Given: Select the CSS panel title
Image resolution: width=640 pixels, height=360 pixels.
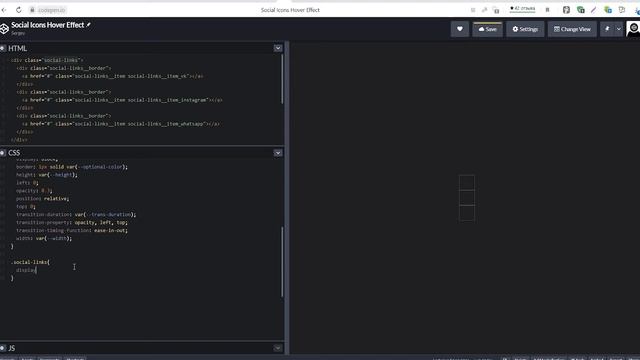Looking at the screenshot, I should tap(14, 153).
